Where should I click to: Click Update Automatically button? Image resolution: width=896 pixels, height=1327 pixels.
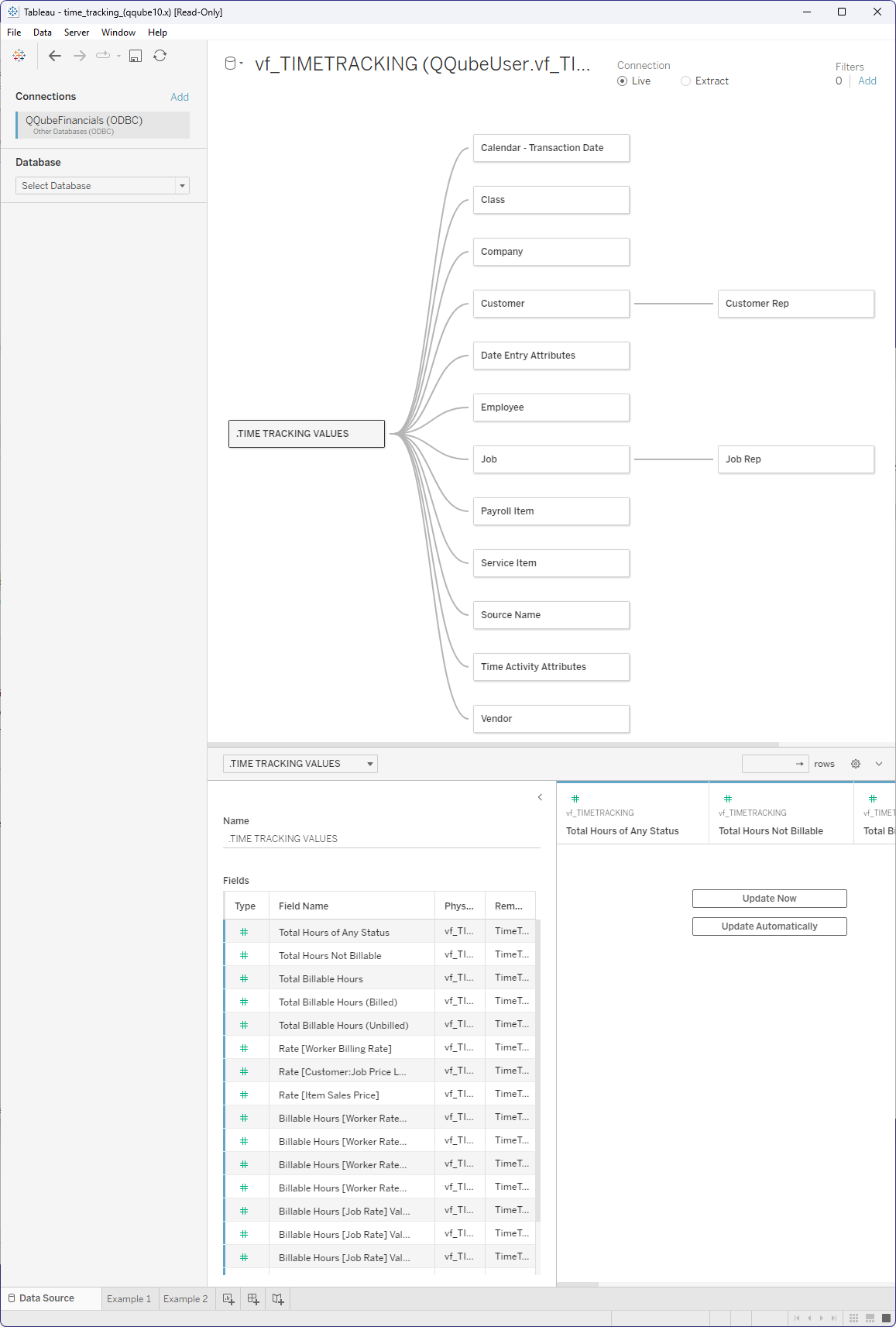(x=769, y=926)
